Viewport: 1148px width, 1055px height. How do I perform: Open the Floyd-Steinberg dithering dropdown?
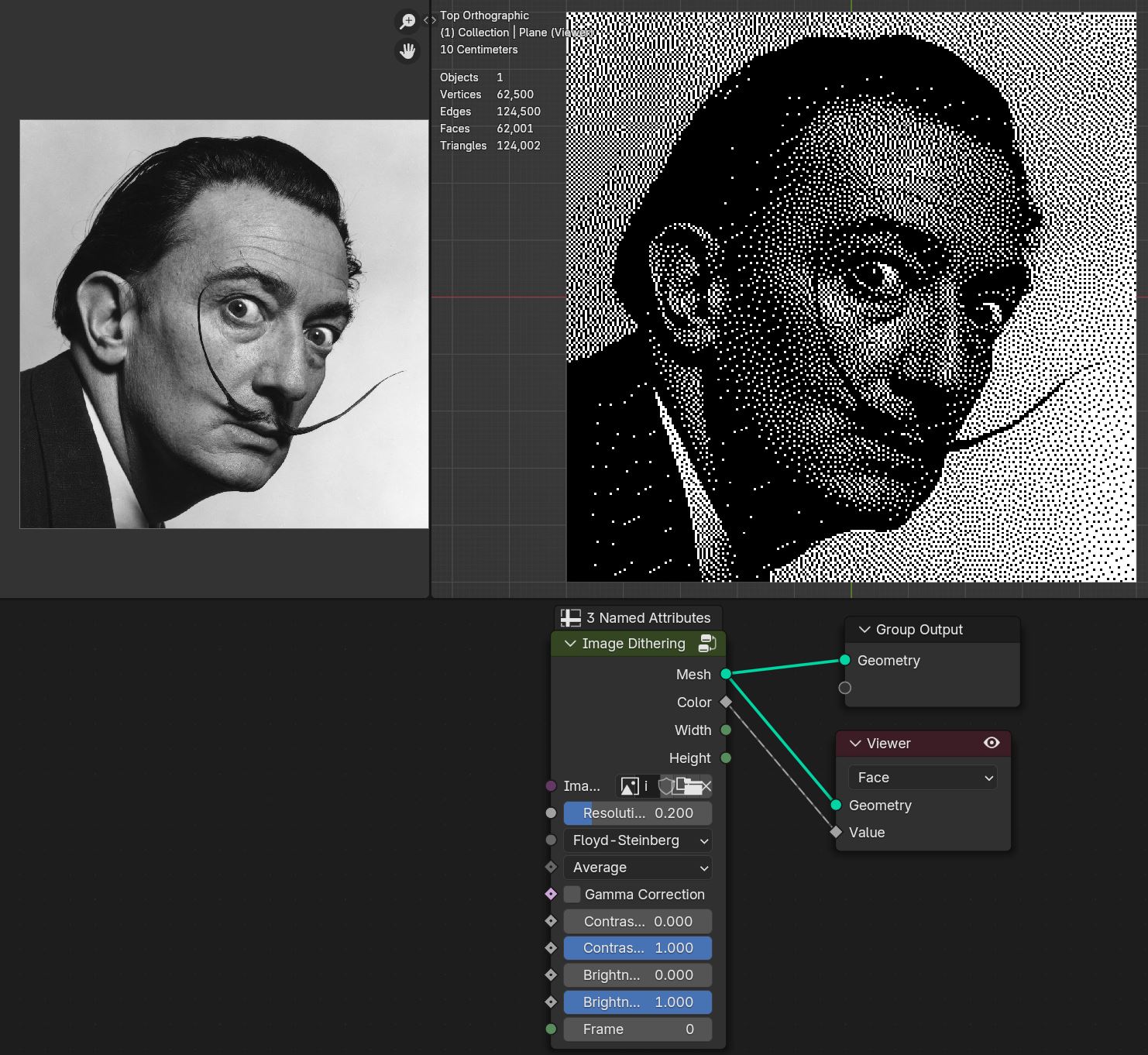(638, 840)
